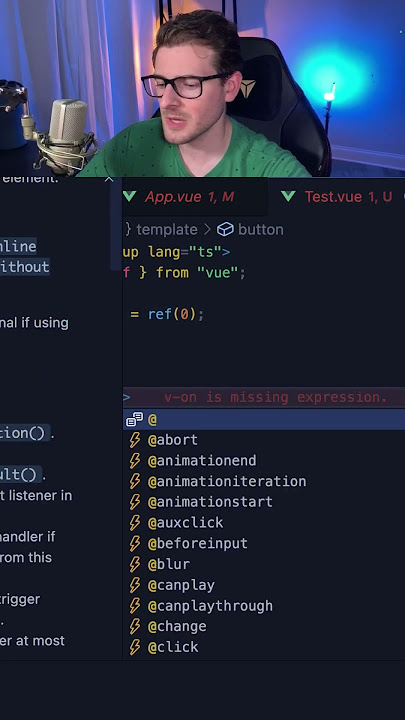Pick the @change event suggestion
The width and height of the screenshot is (405, 720).
point(264,626)
